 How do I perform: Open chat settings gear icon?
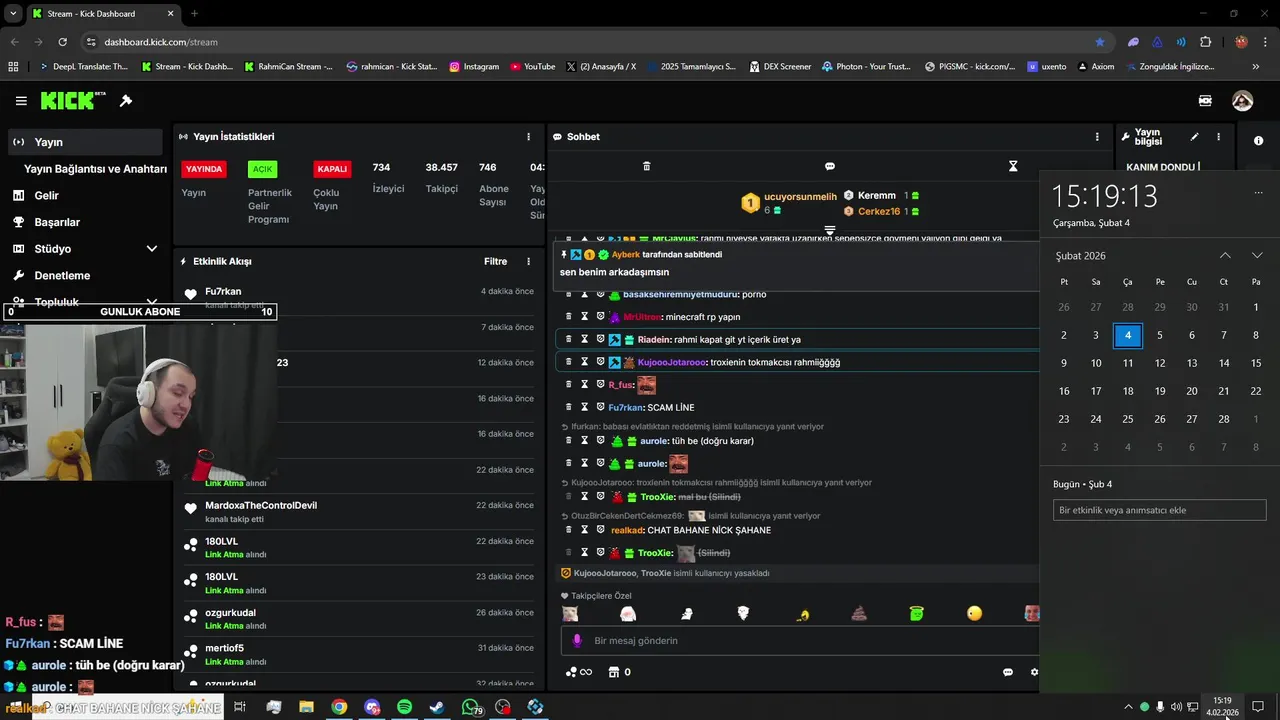(1035, 672)
